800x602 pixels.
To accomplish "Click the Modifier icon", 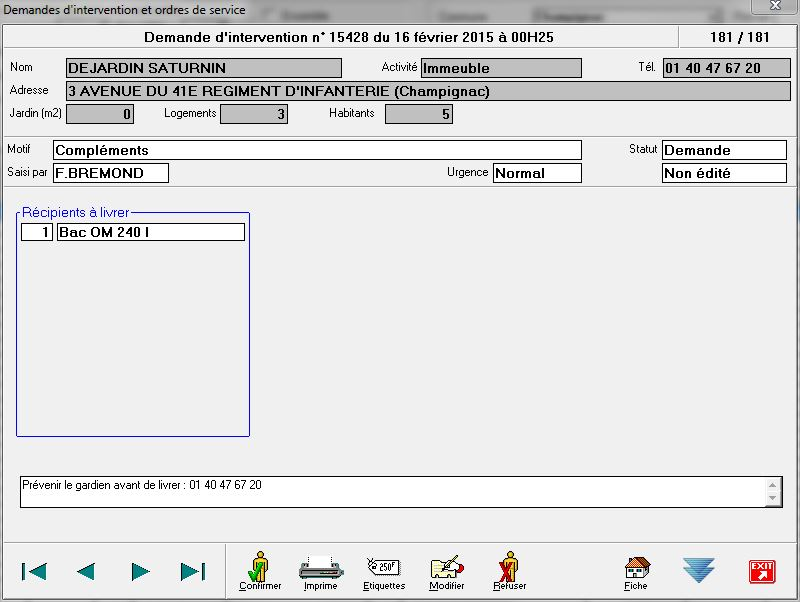I will click(447, 570).
